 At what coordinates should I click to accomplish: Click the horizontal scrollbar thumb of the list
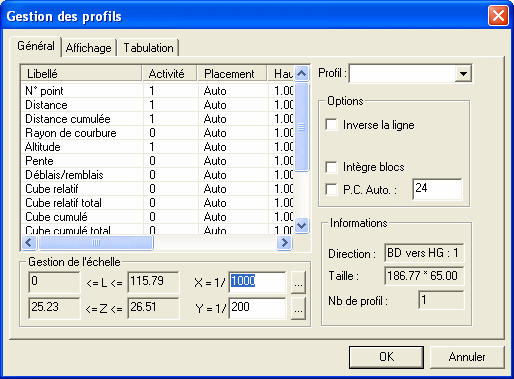pos(96,242)
